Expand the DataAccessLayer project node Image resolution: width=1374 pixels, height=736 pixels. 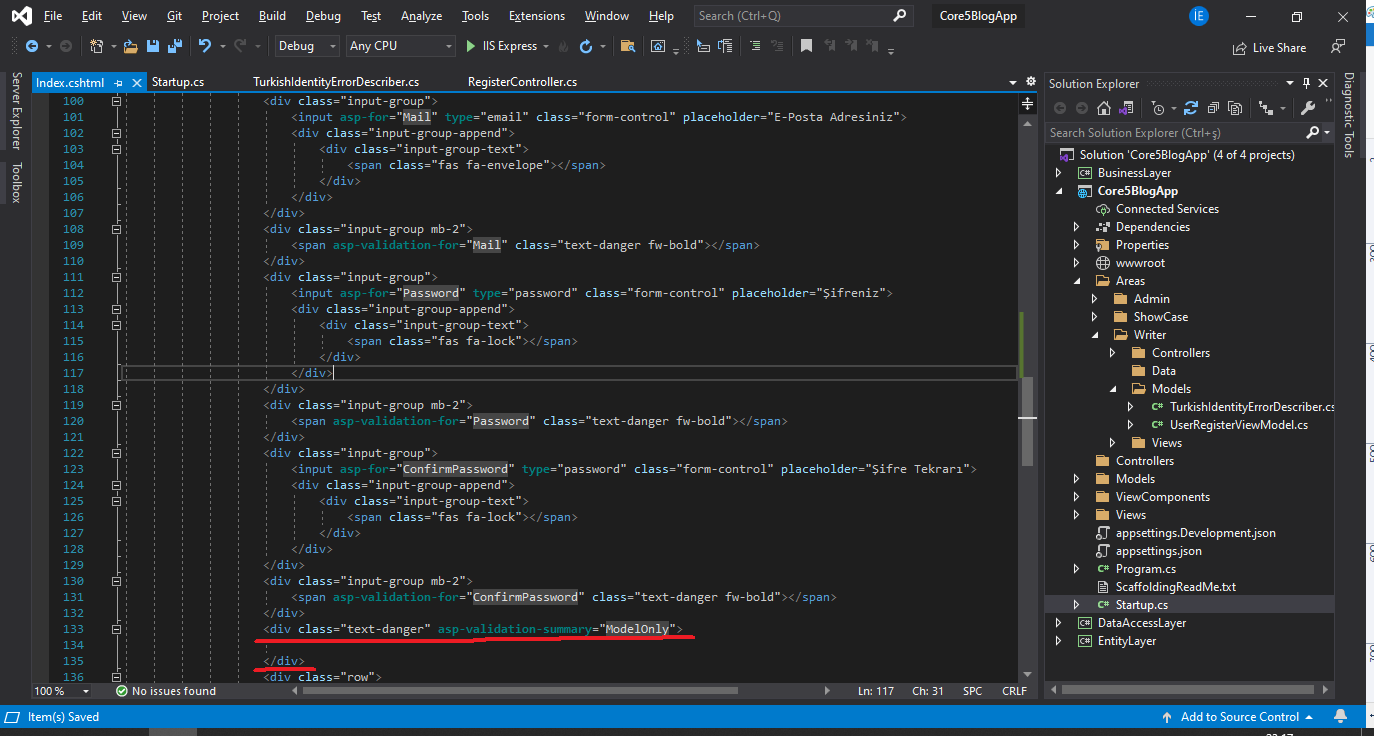coord(1060,623)
